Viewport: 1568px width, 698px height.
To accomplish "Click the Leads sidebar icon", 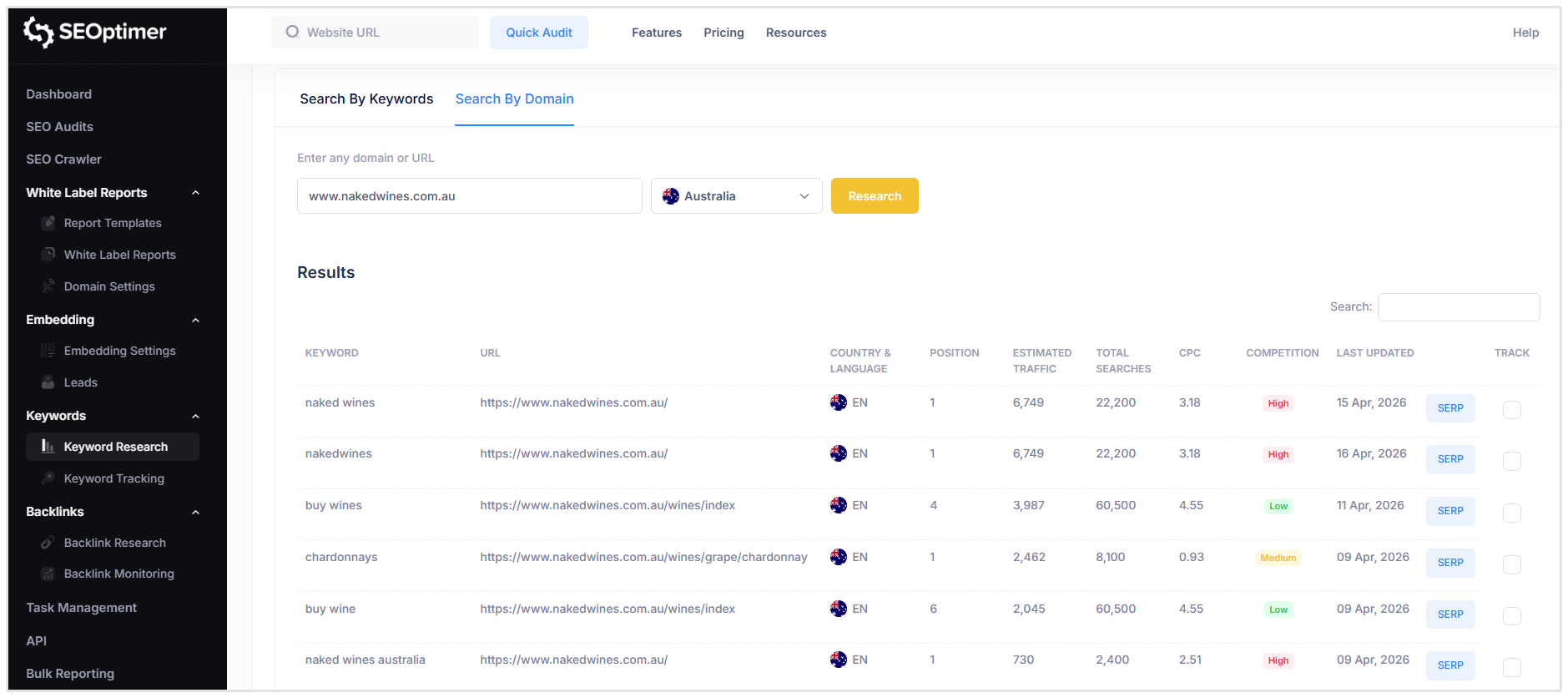I will [x=48, y=382].
